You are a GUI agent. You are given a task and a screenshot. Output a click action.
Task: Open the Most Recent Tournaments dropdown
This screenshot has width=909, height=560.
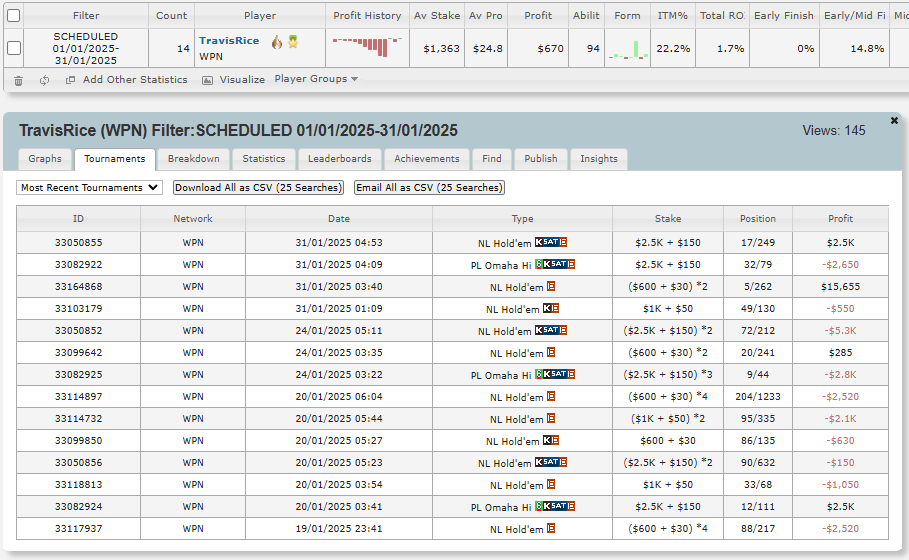(89, 187)
